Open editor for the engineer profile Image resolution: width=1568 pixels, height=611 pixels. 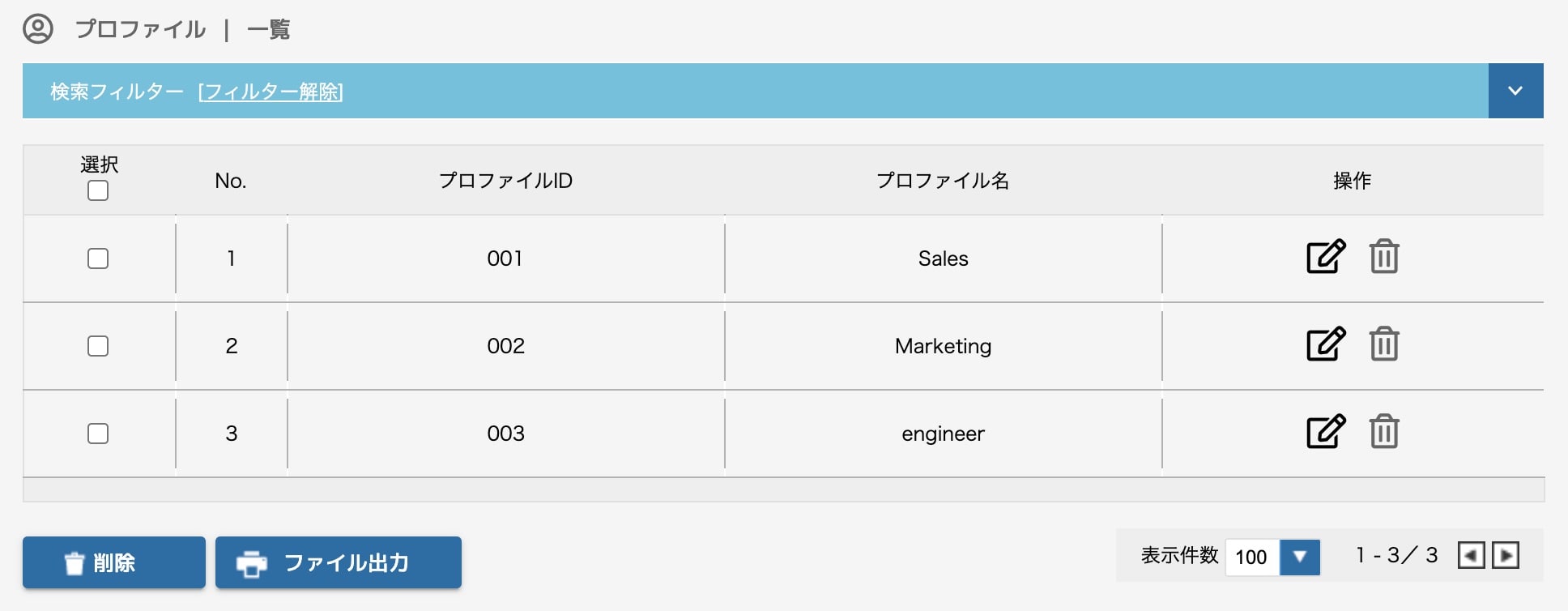pyautogui.click(x=1326, y=432)
